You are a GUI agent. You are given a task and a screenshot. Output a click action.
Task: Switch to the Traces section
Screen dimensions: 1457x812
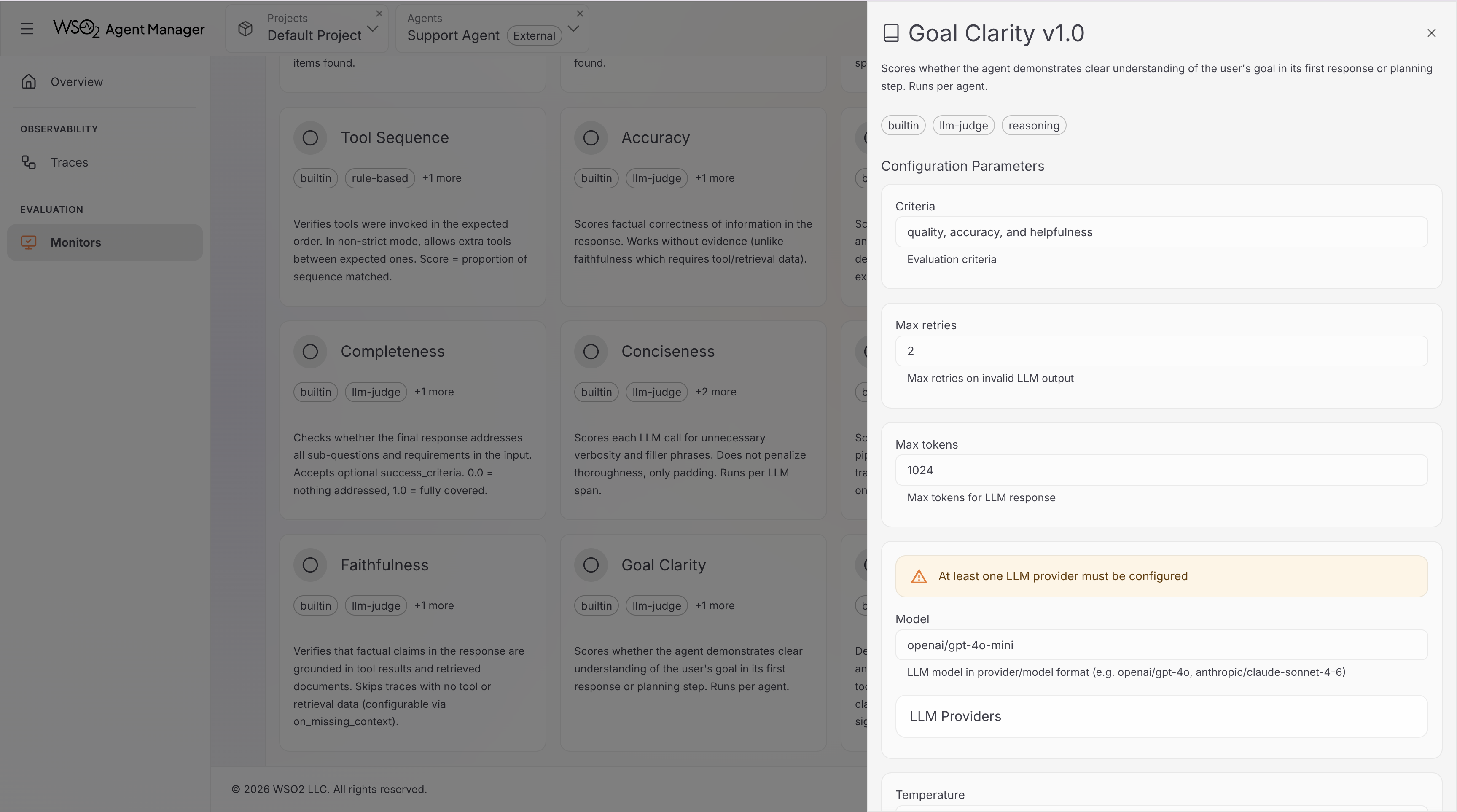(x=70, y=162)
